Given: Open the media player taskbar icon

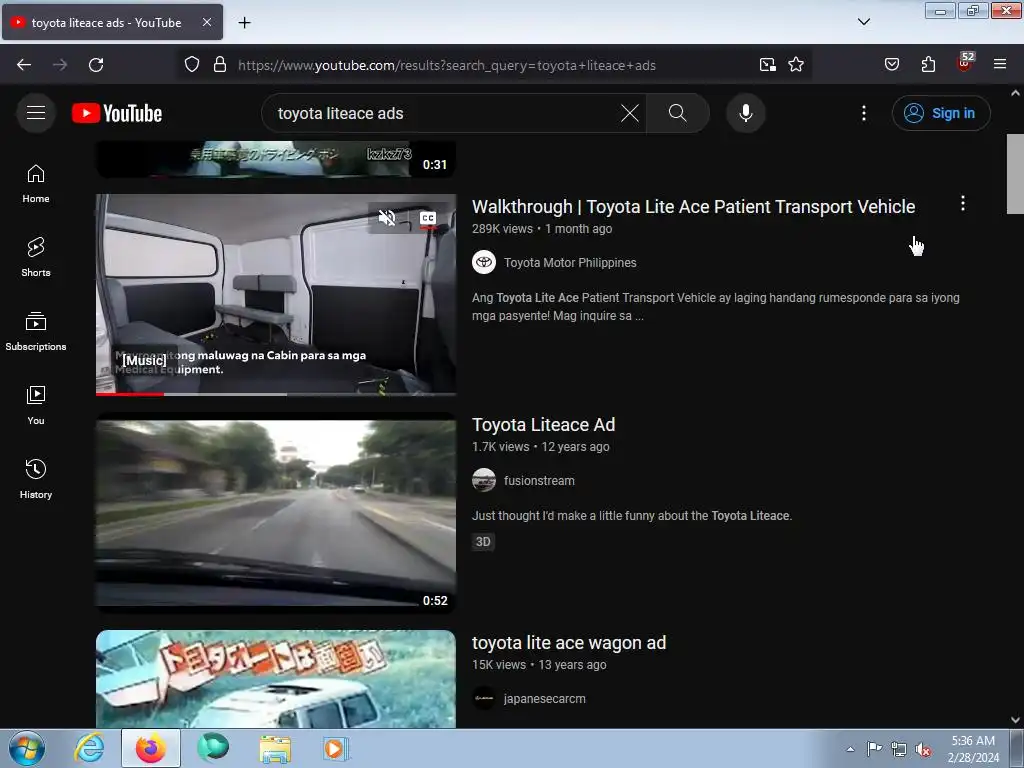Looking at the screenshot, I should coord(336,748).
